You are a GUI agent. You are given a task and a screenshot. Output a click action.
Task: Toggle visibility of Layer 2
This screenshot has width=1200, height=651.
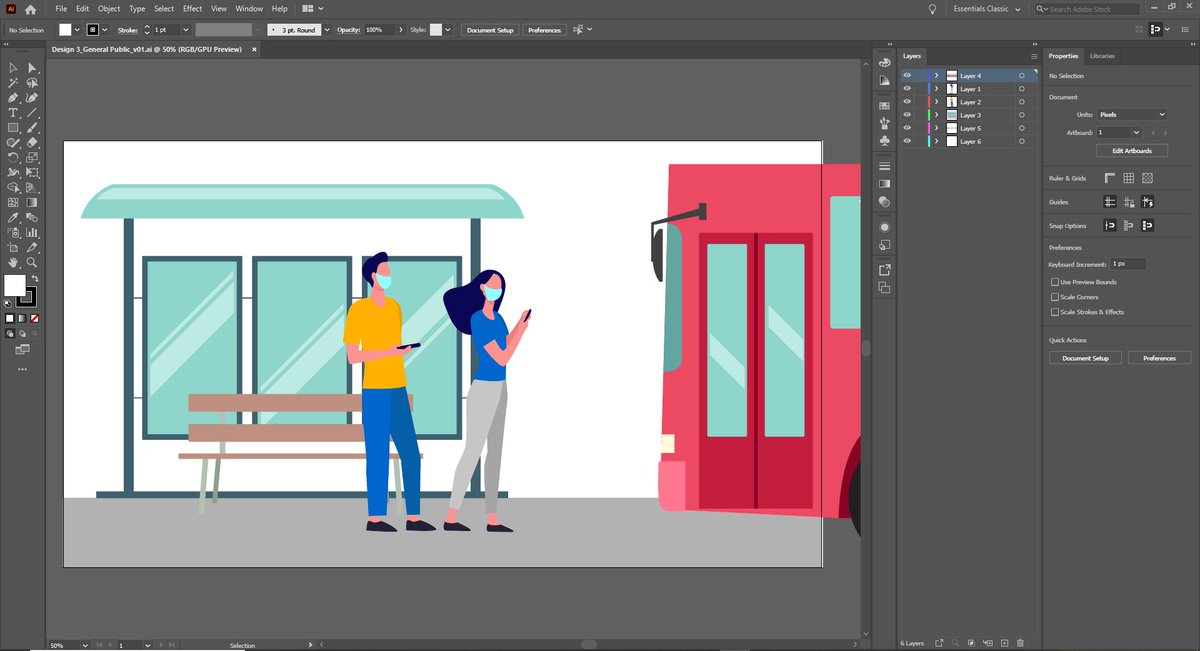907,102
